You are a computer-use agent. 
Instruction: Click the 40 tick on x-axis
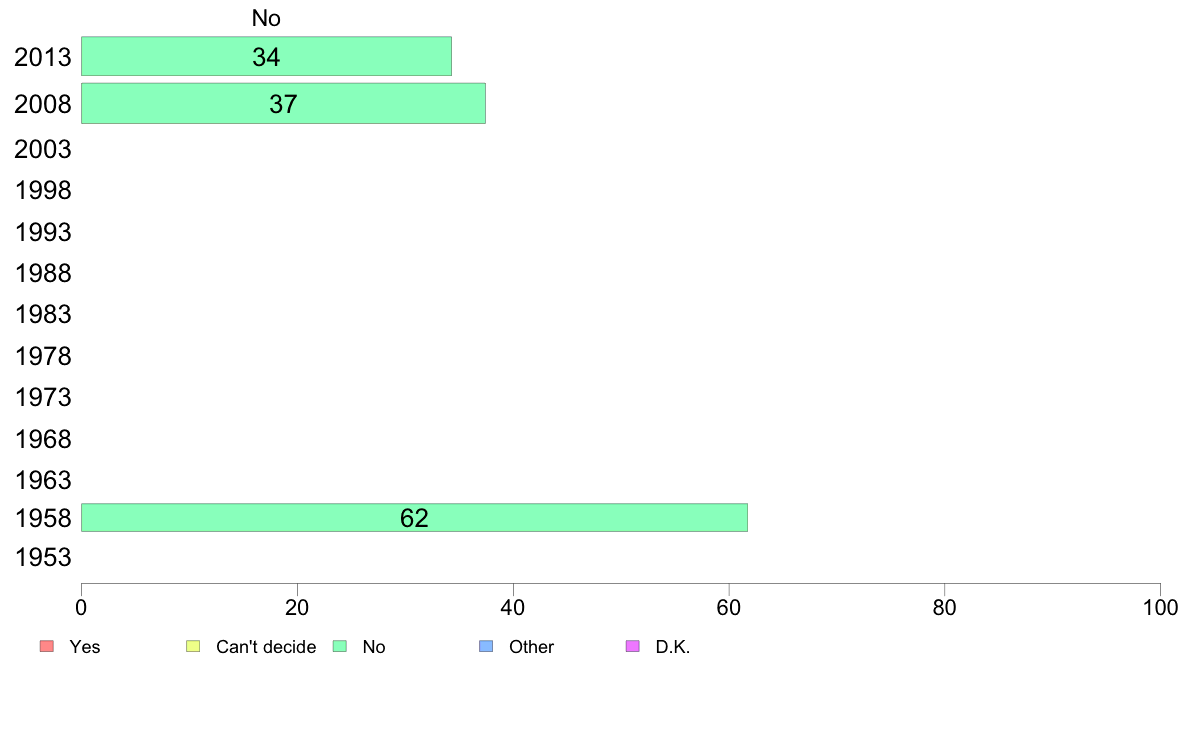click(513, 608)
